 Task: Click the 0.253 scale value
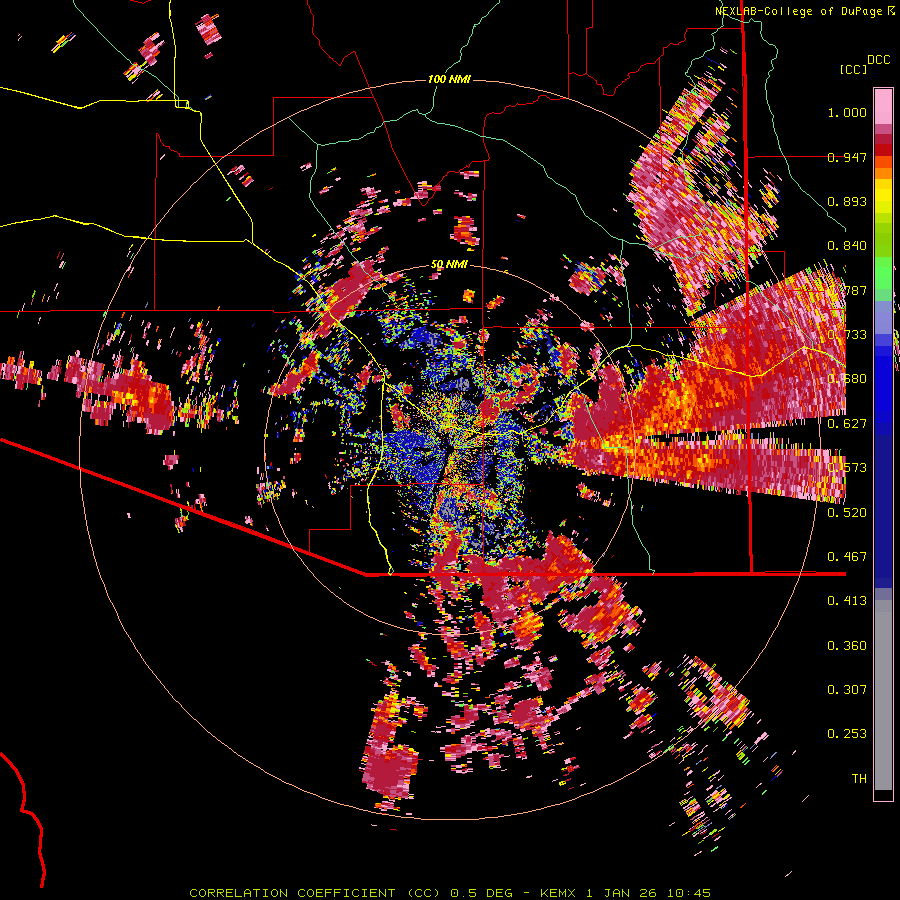tap(847, 734)
